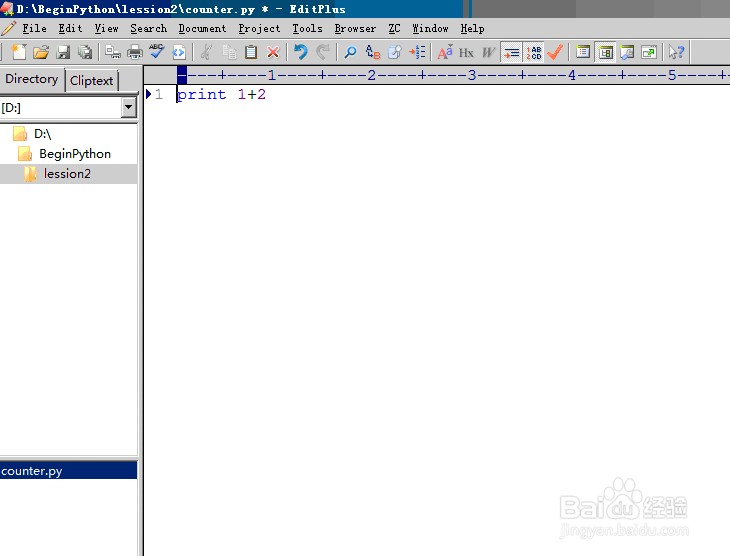Click the red checkmark icon
This screenshot has height=556, width=730.
(x=555, y=52)
